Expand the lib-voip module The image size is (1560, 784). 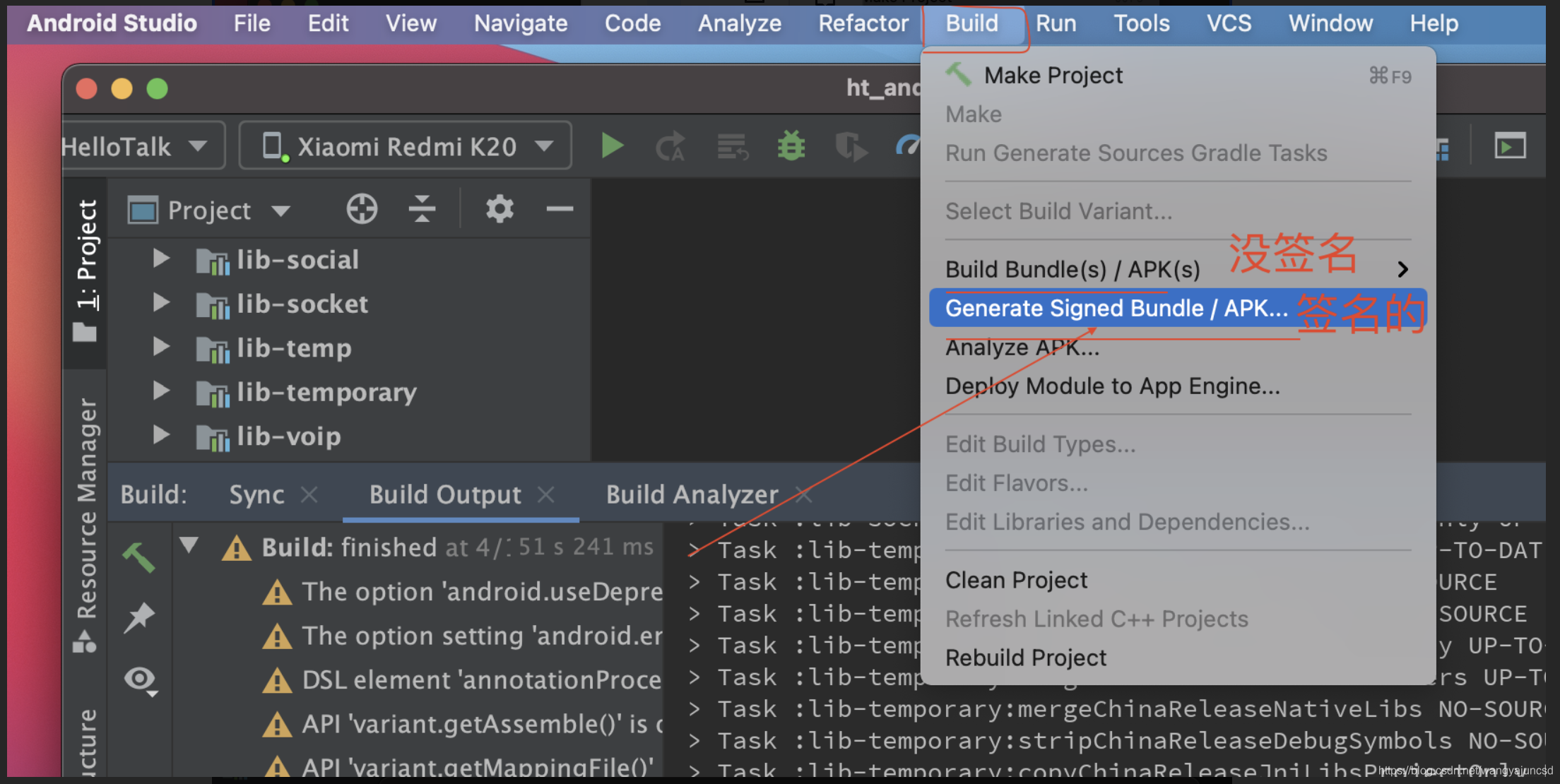tap(161, 435)
